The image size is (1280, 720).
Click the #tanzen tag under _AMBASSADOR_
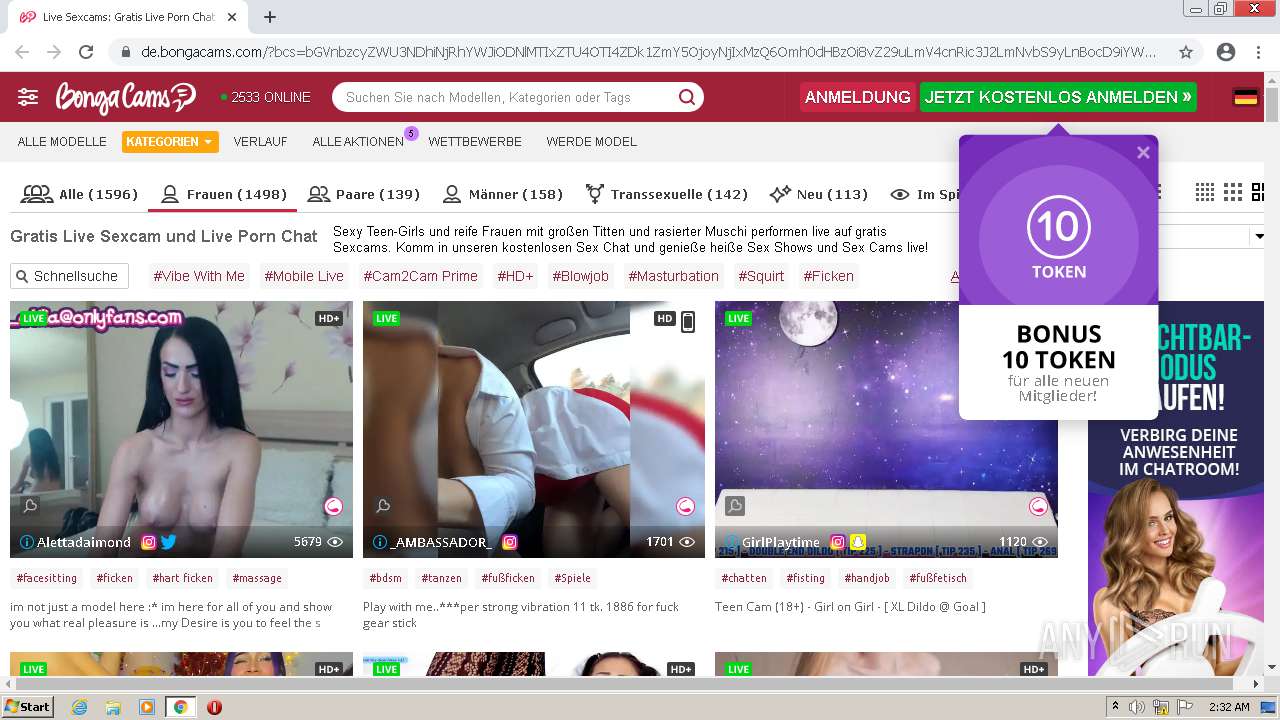pos(441,578)
